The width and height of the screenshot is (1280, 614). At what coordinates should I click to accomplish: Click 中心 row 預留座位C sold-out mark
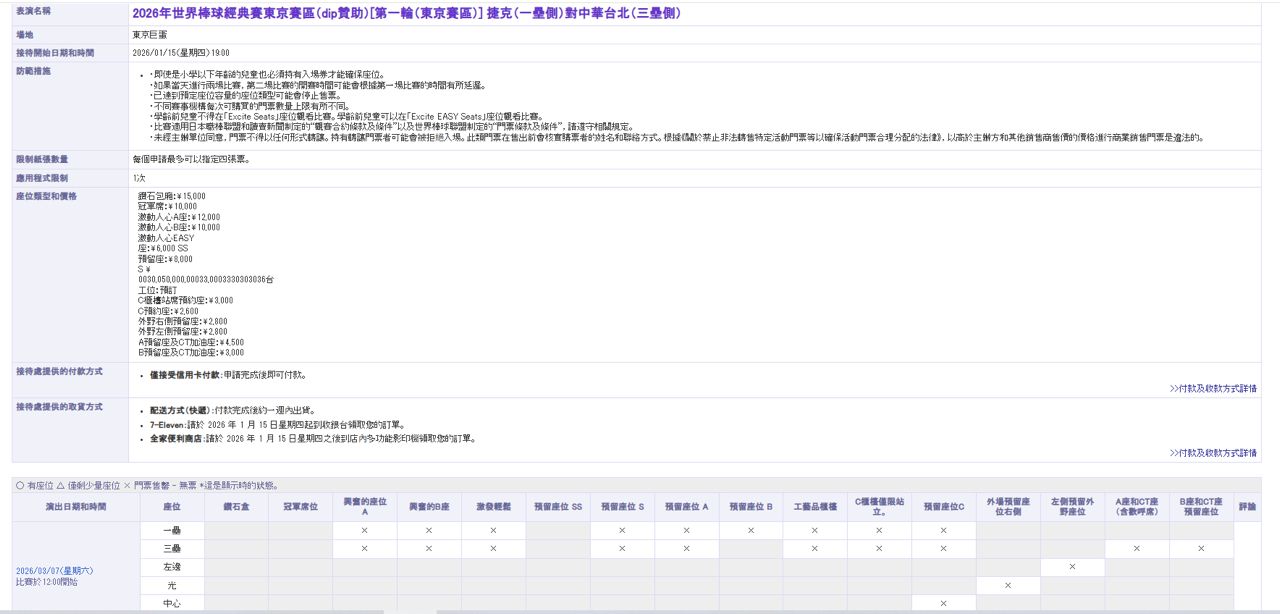tap(944, 603)
